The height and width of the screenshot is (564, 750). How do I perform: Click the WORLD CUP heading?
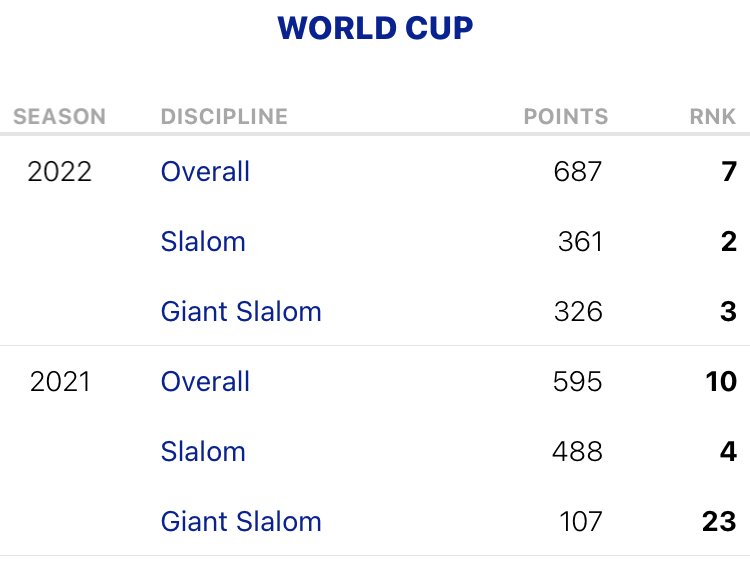375,28
